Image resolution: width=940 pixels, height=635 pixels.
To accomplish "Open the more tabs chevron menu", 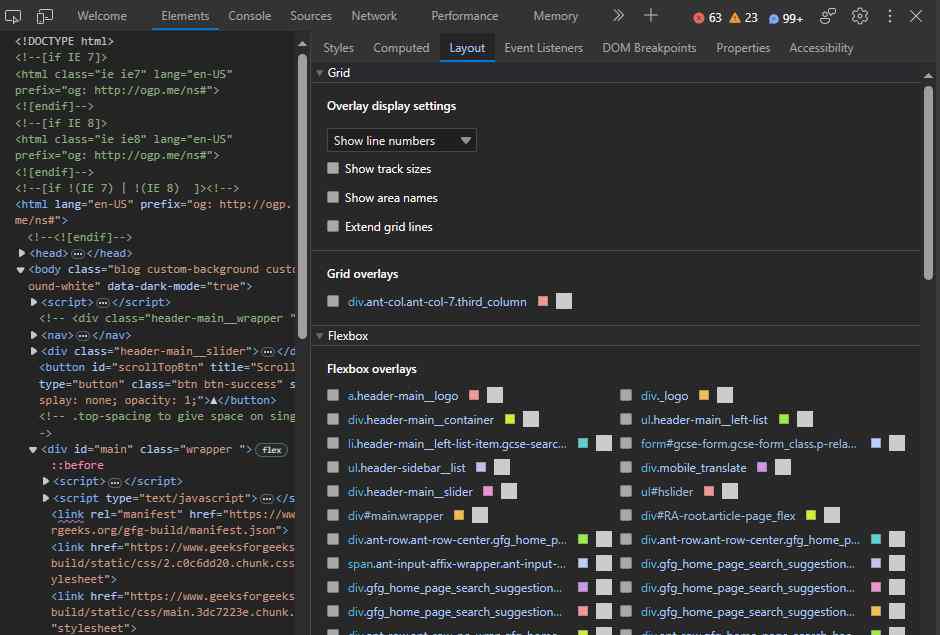I will [618, 16].
